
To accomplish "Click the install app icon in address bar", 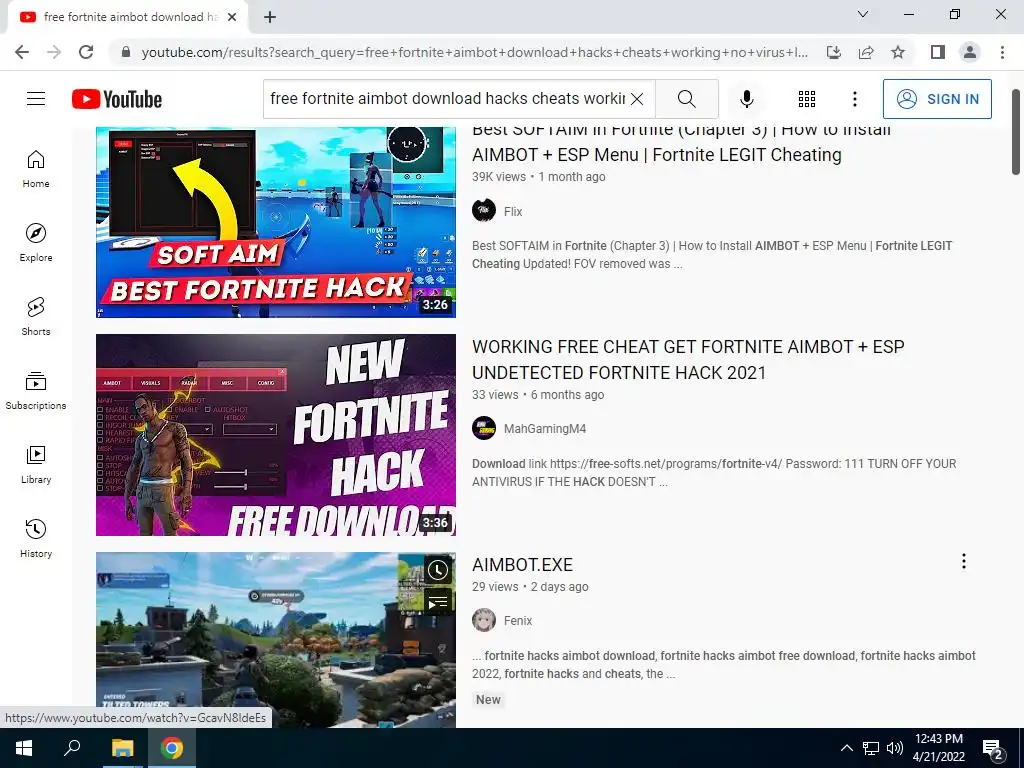I will 834,52.
